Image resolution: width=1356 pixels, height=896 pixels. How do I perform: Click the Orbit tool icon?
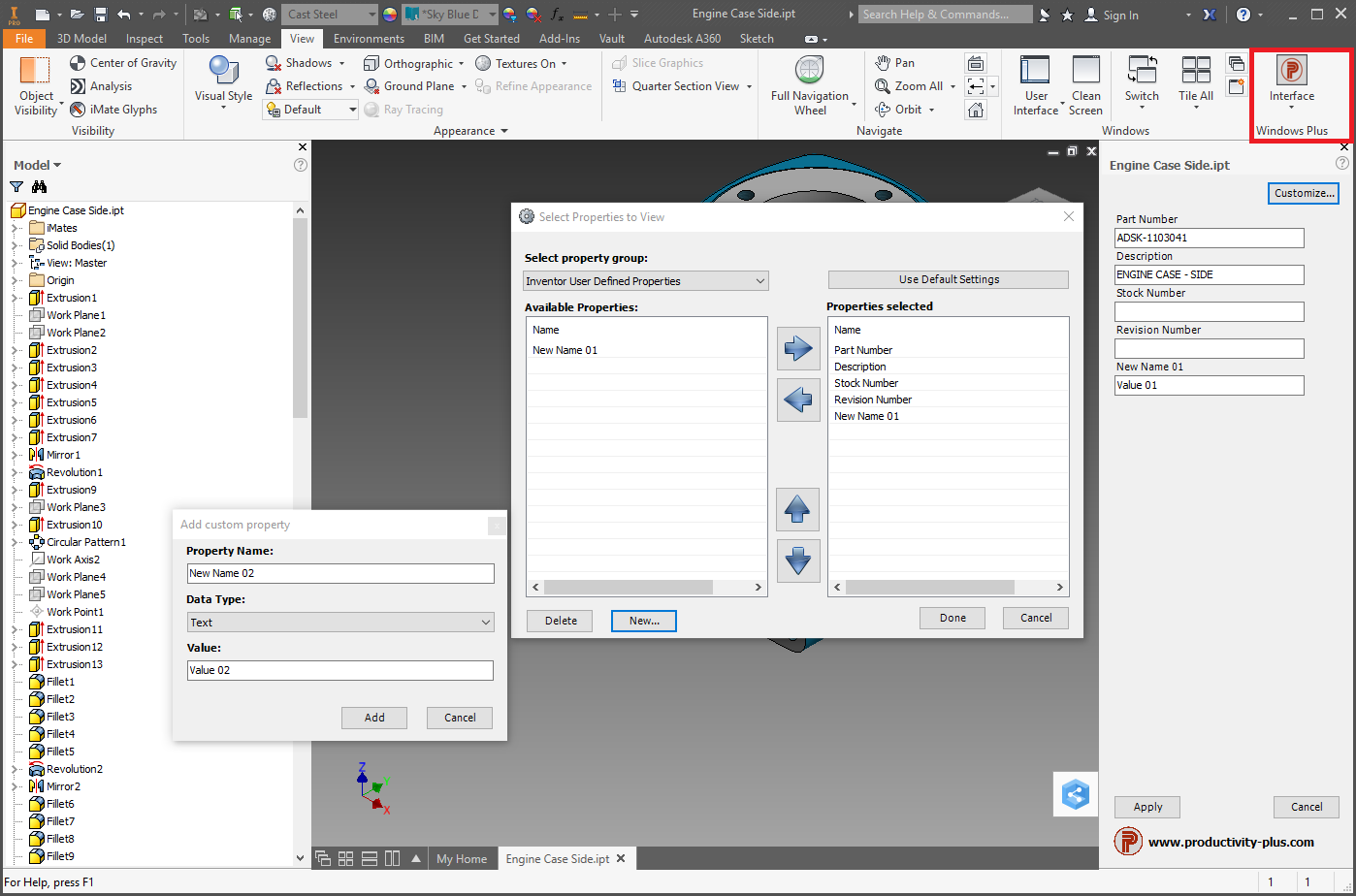pos(883,110)
